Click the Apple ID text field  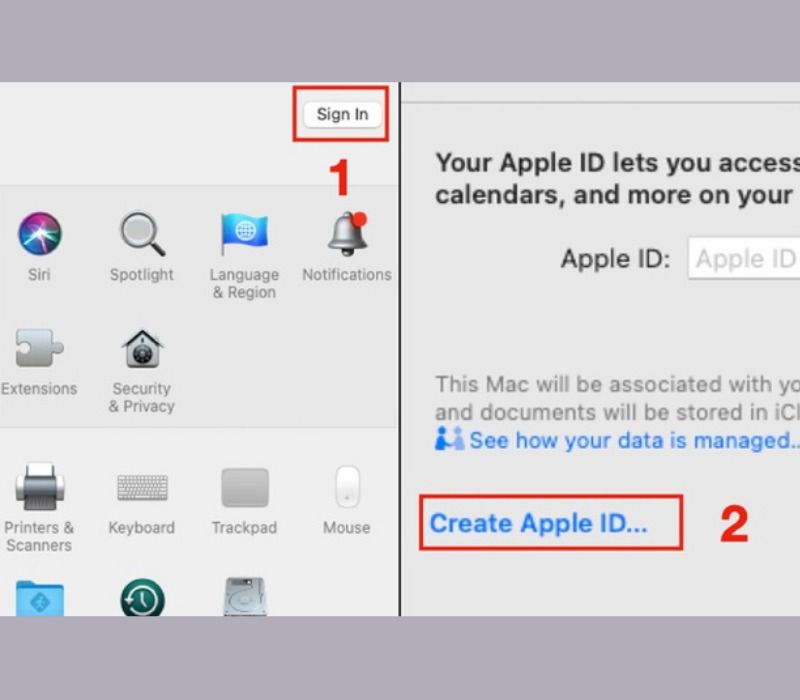(x=744, y=258)
